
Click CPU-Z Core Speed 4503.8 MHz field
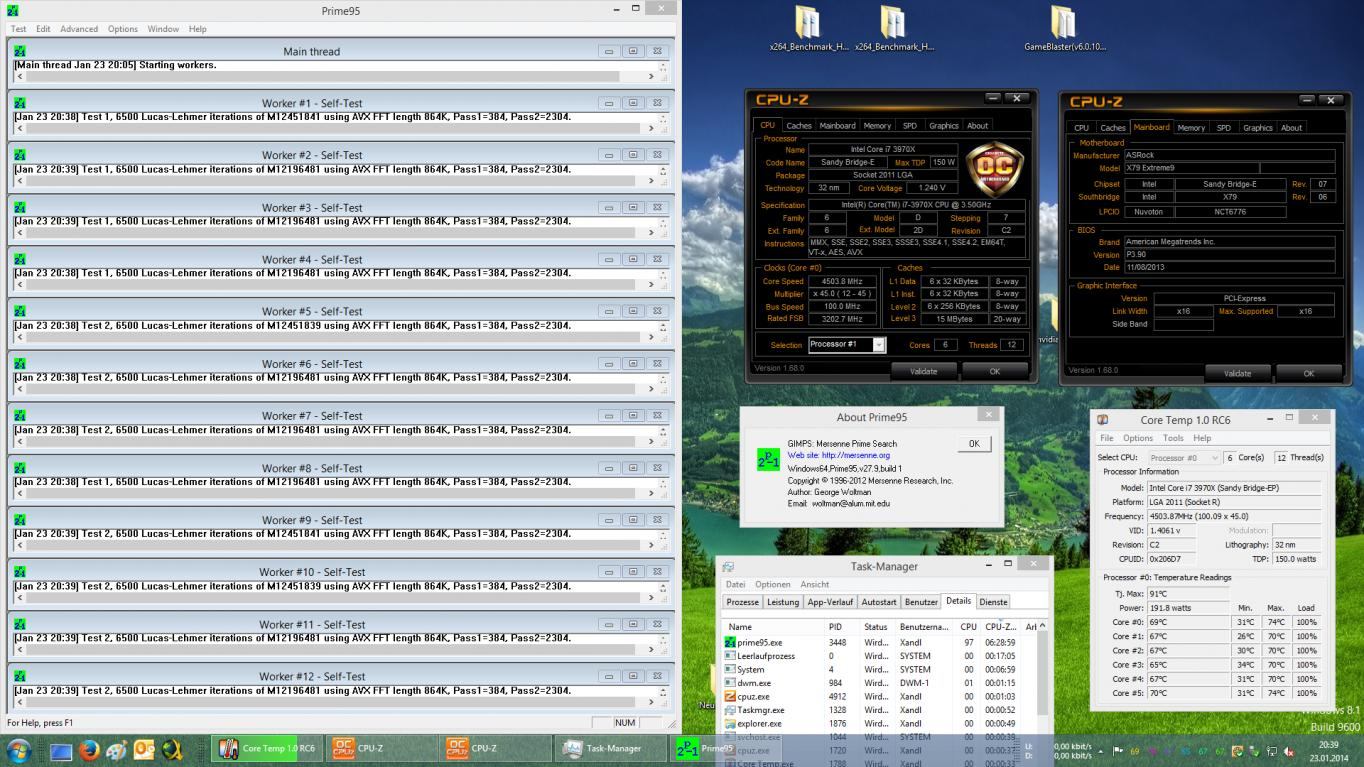point(841,282)
